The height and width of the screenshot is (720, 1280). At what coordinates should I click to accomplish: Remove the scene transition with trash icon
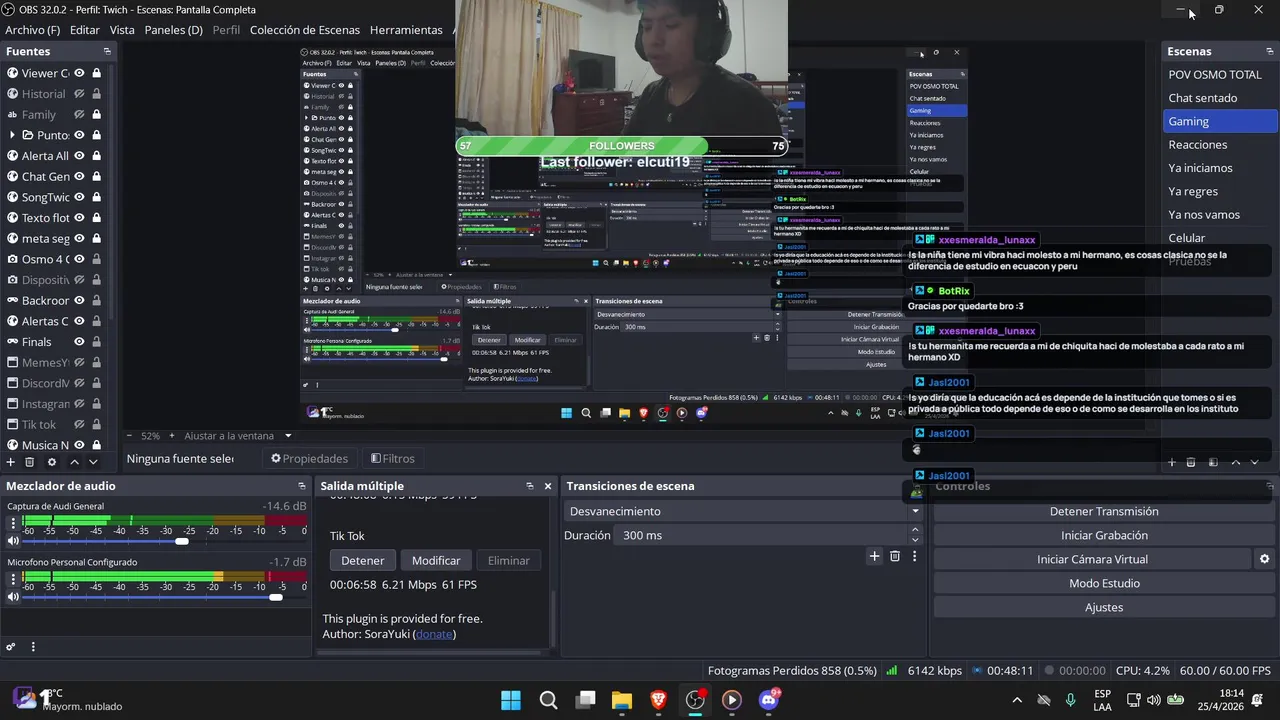tap(895, 556)
